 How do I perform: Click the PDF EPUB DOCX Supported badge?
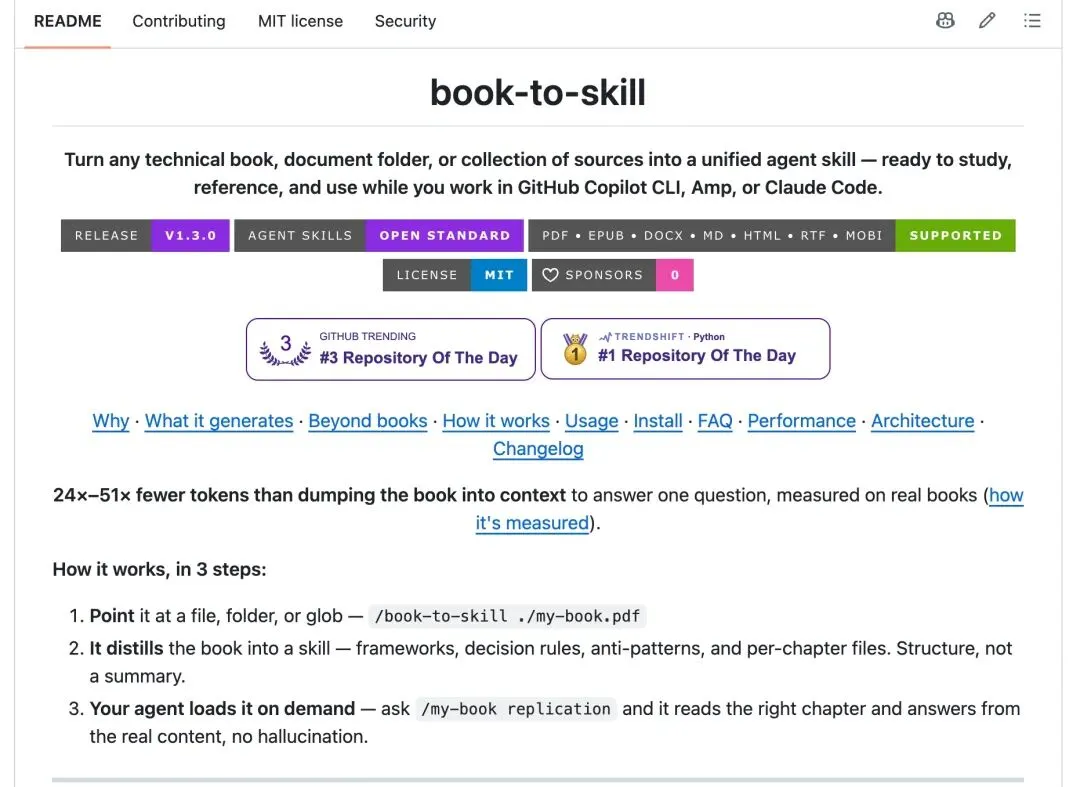pos(771,235)
